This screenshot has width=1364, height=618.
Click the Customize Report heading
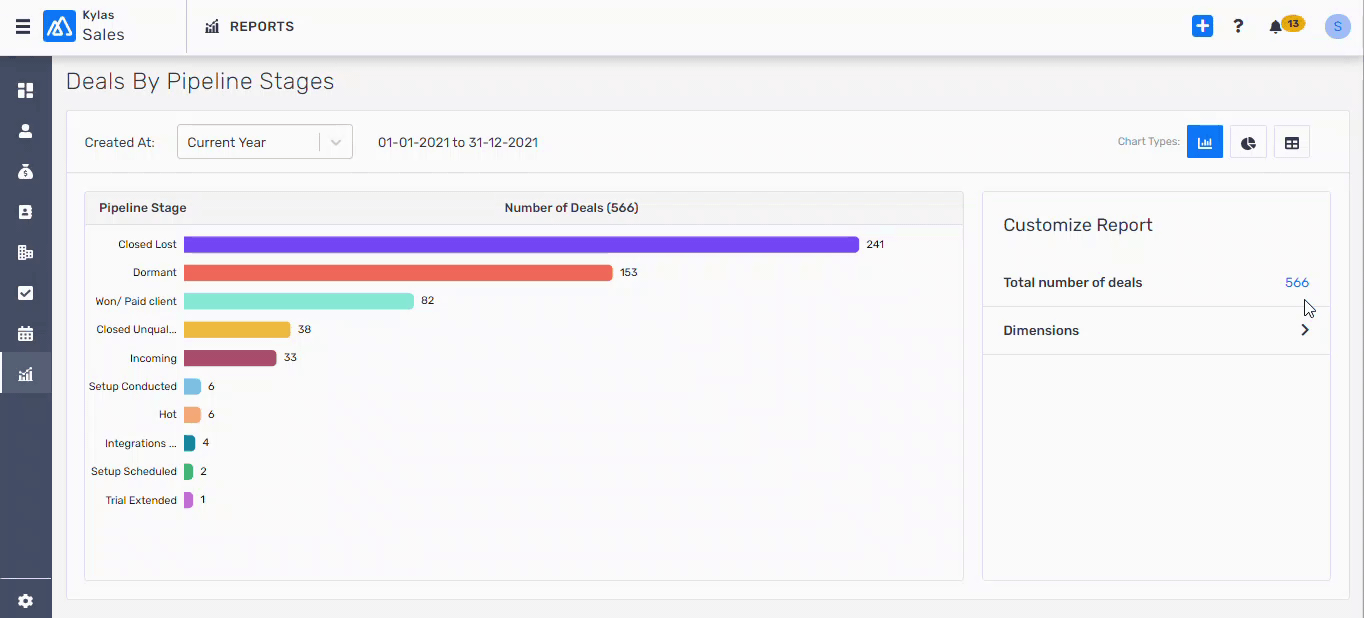pos(1078,225)
